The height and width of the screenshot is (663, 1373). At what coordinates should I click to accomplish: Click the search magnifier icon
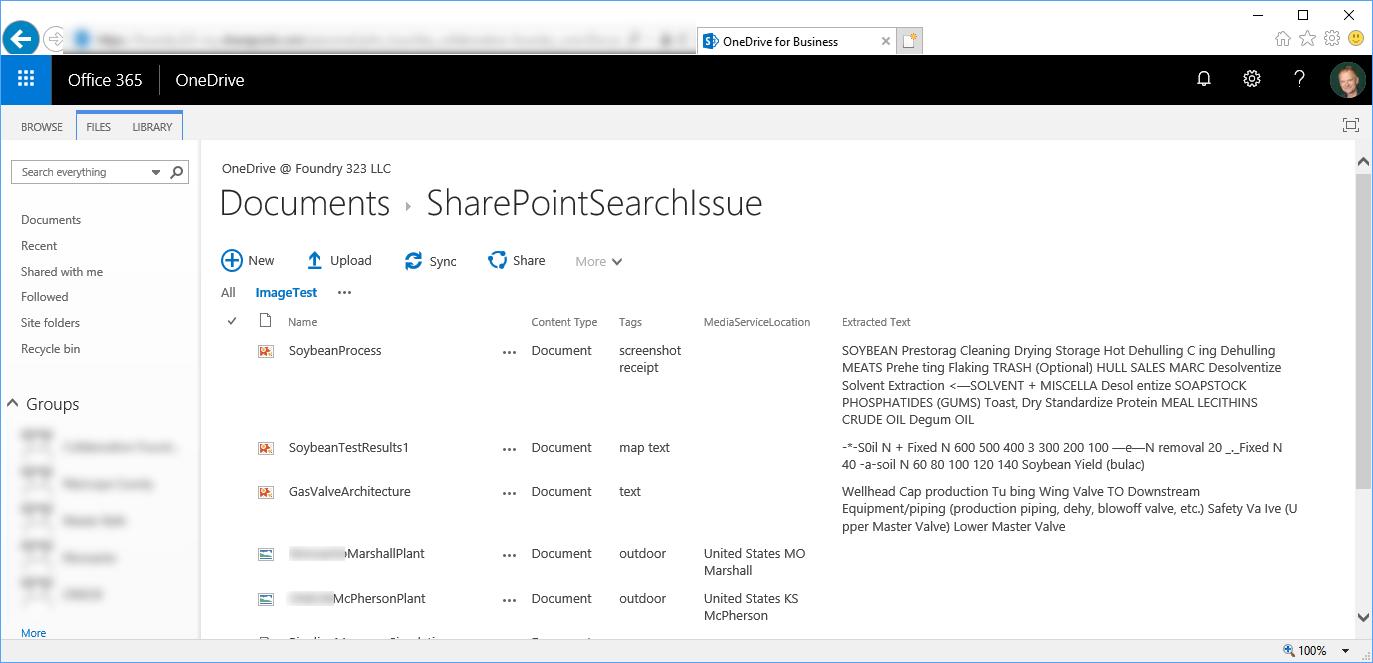click(177, 172)
